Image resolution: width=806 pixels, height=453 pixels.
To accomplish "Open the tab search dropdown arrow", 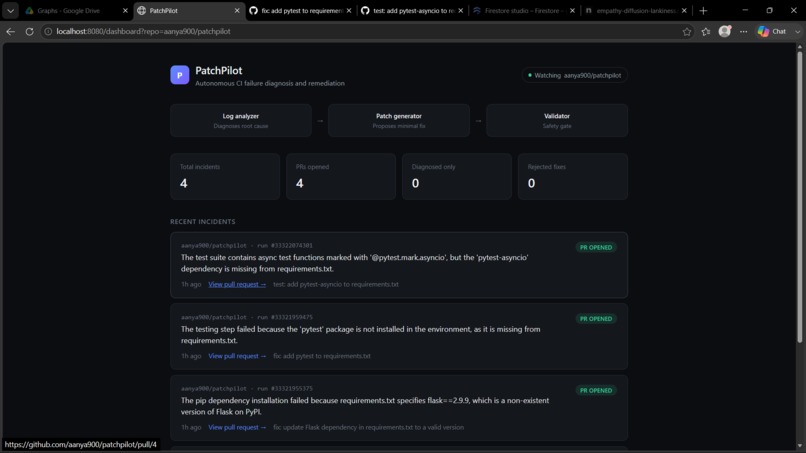I will pyautogui.click(x=10, y=10).
